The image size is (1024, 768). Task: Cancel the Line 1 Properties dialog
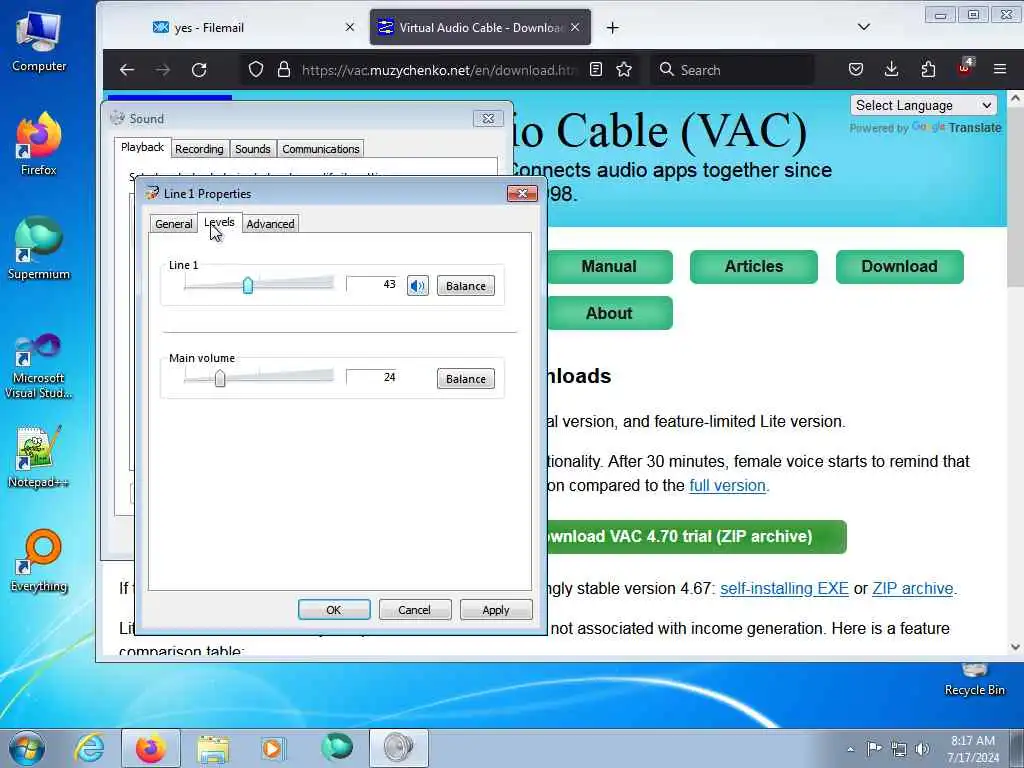(x=415, y=609)
